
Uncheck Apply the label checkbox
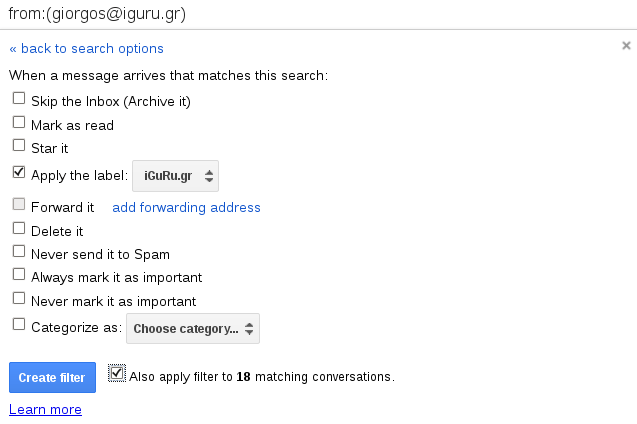[19, 172]
